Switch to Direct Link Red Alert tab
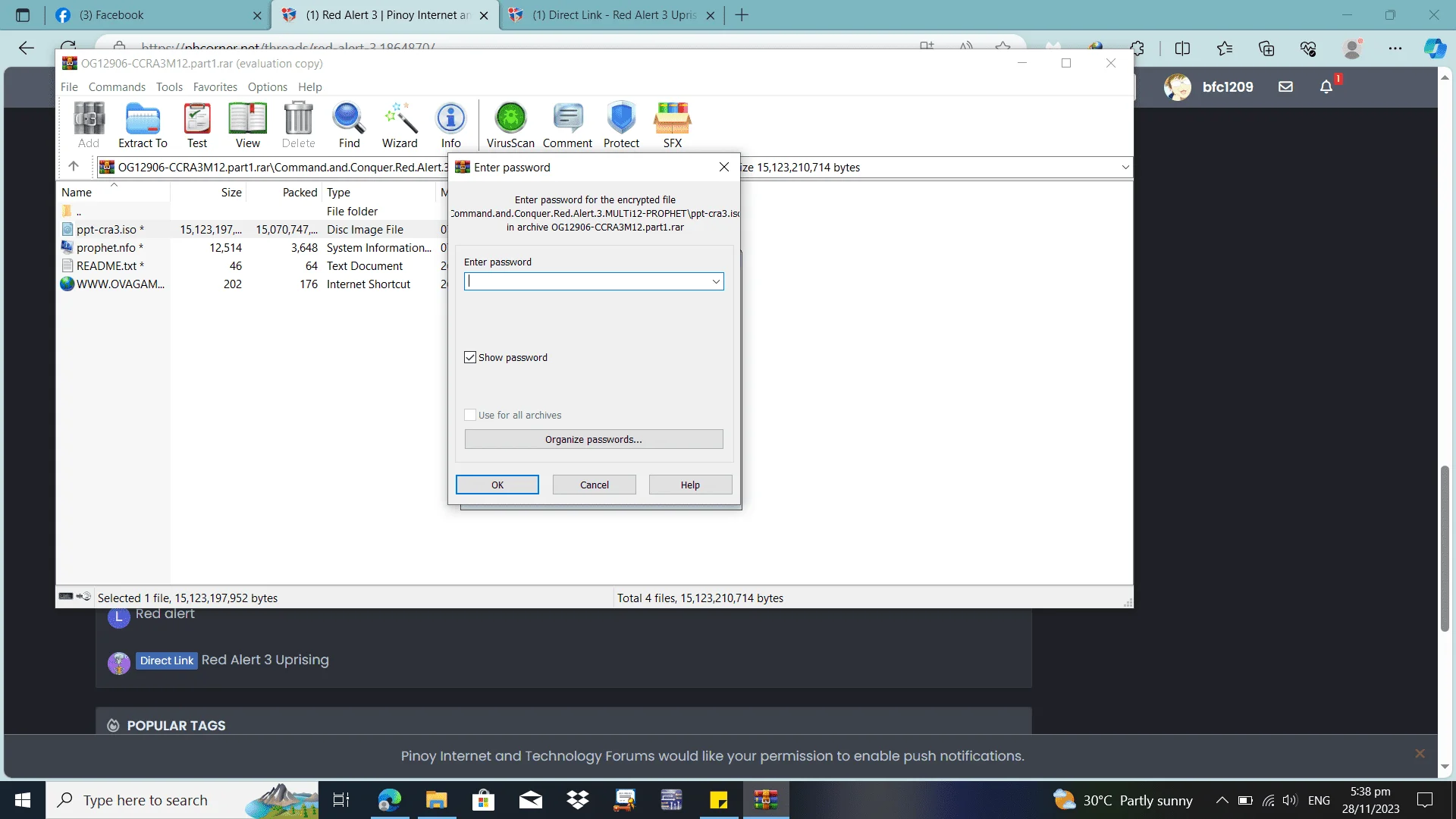 tap(613, 15)
